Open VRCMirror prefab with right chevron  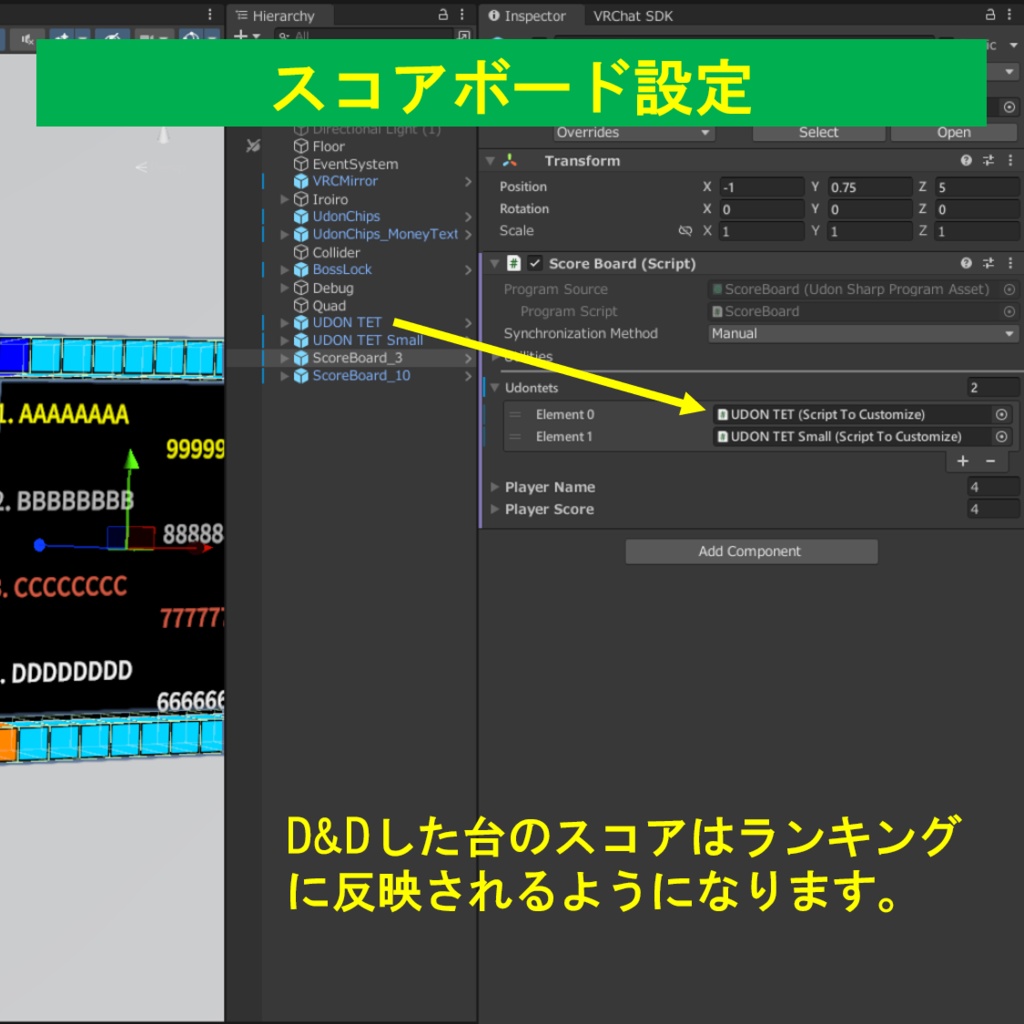tap(468, 181)
